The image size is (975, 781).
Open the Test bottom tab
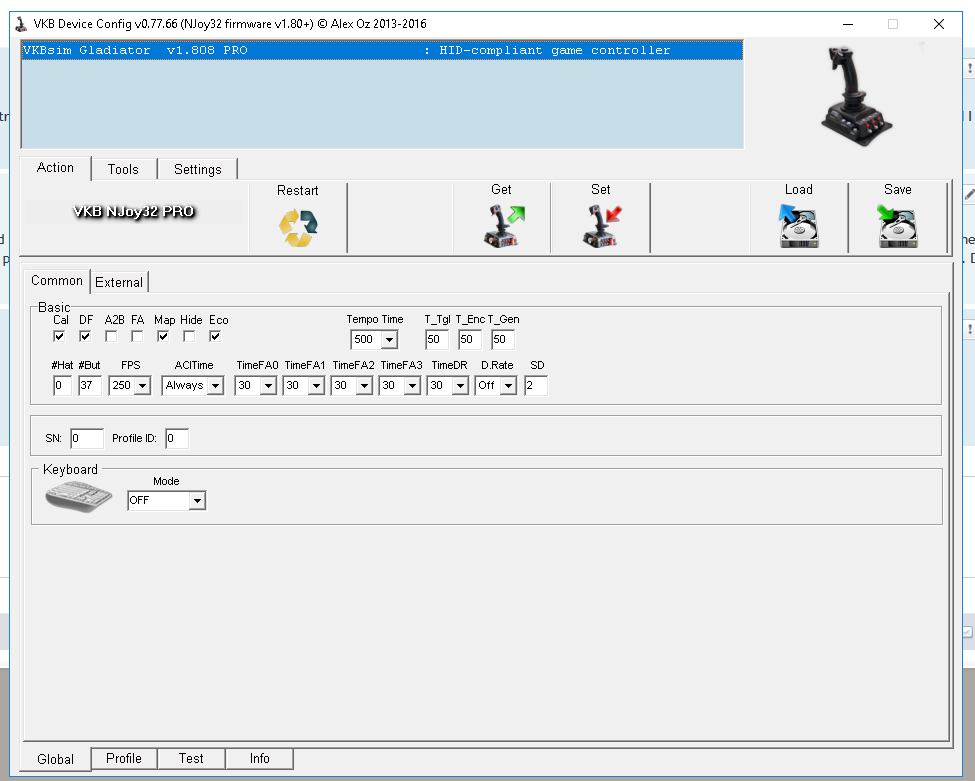[x=191, y=759]
